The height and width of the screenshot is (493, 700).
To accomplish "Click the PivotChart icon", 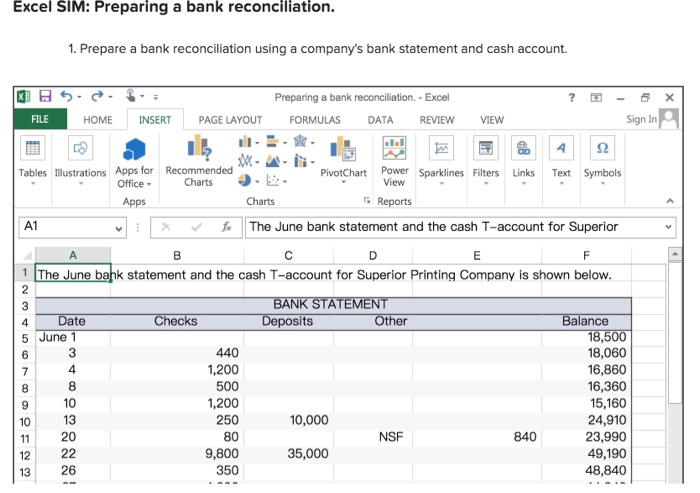I will [343, 149].
